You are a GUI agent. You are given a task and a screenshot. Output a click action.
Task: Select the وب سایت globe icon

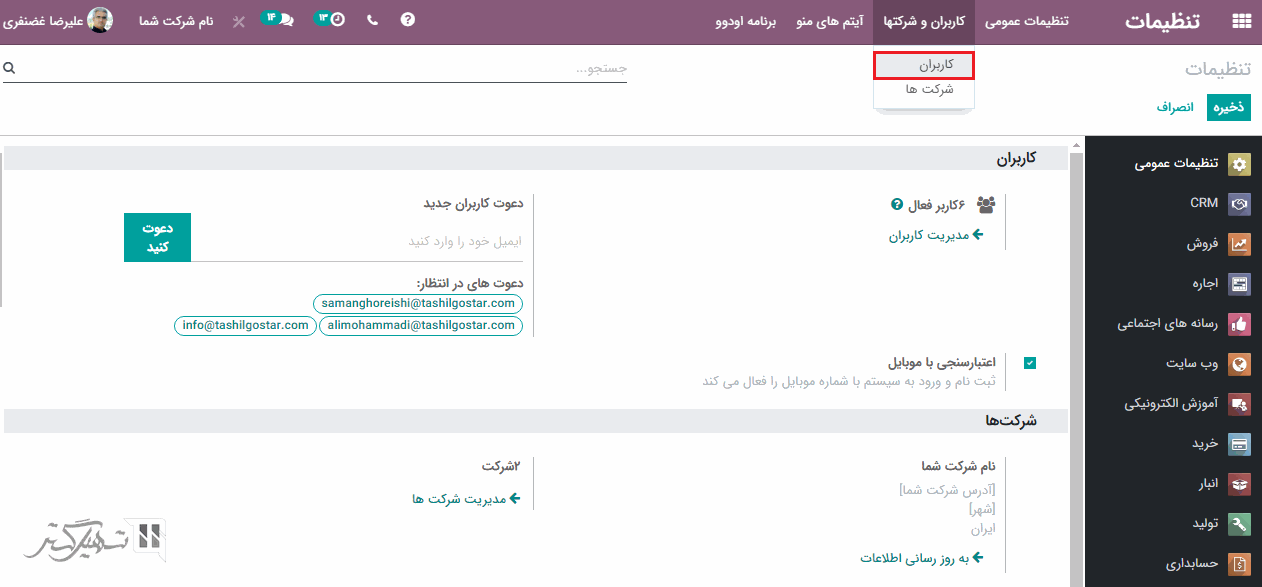(x=1240, y=364)
